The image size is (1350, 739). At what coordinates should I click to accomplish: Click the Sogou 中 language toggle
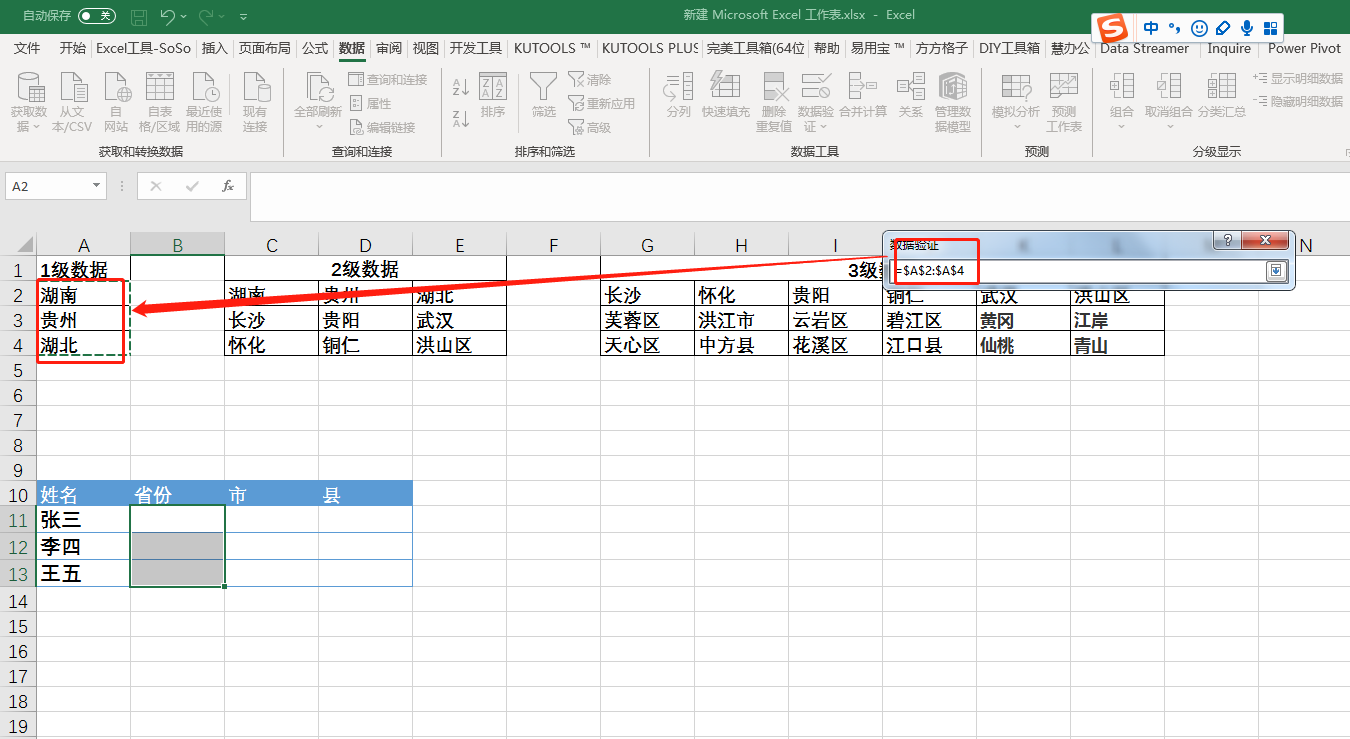(x=1152, y=28)
